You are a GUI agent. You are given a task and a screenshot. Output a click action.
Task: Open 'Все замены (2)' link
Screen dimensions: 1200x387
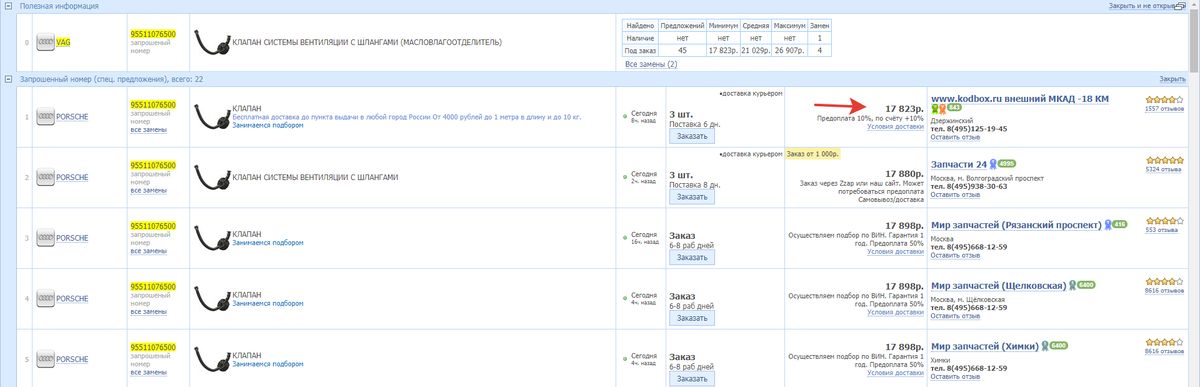pyautogui.click(x=651, y=64)
